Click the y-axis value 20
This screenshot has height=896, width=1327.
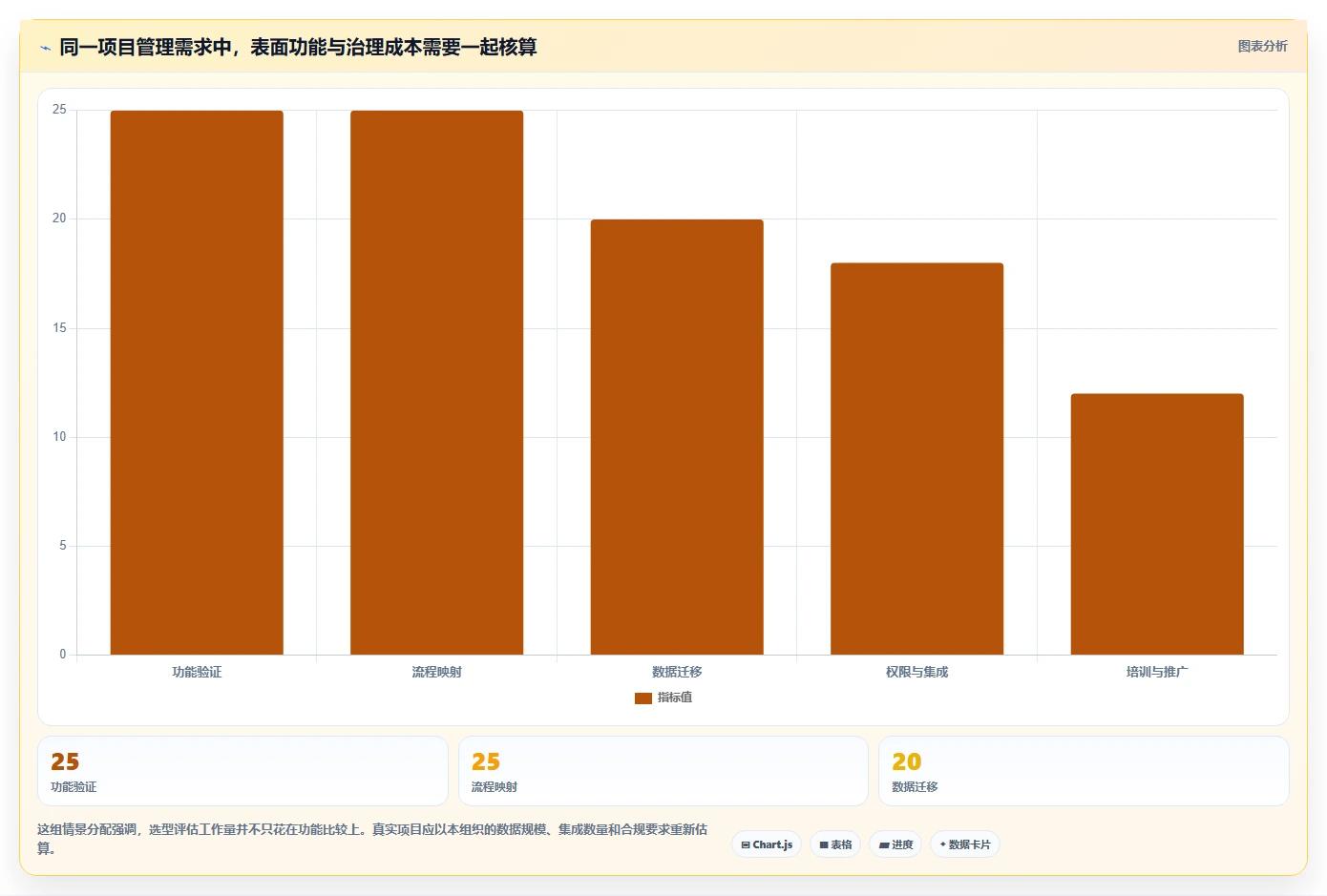[x=59, y=219]
